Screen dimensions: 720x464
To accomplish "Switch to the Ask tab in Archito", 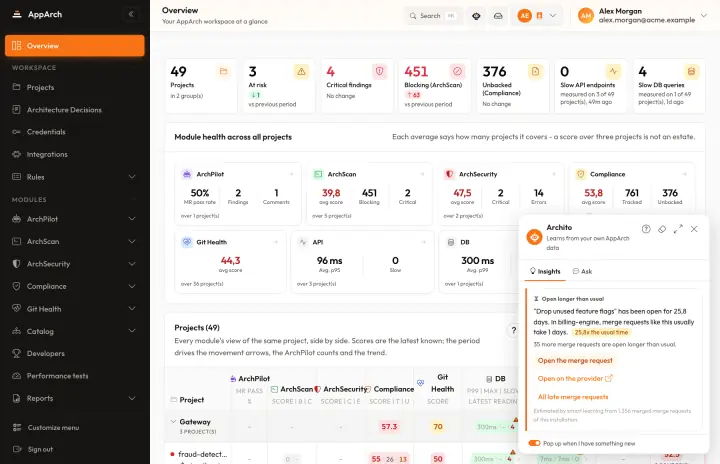I will [582, 272].
